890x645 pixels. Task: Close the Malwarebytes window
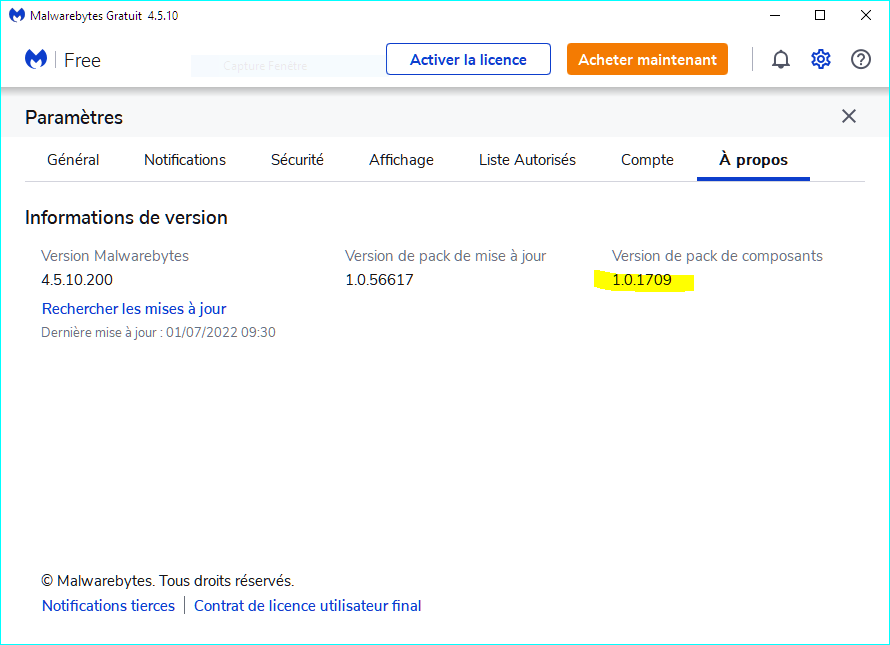(x=866, y=15)
